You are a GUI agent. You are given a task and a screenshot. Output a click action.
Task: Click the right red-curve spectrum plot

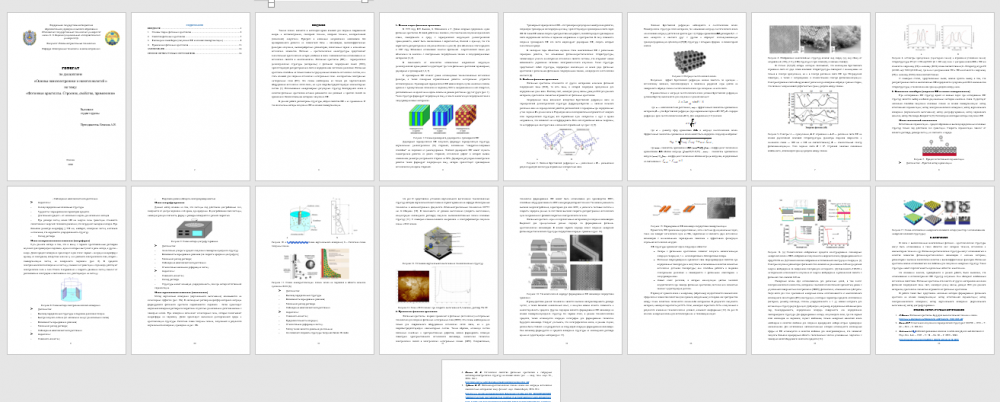[957, 40]
